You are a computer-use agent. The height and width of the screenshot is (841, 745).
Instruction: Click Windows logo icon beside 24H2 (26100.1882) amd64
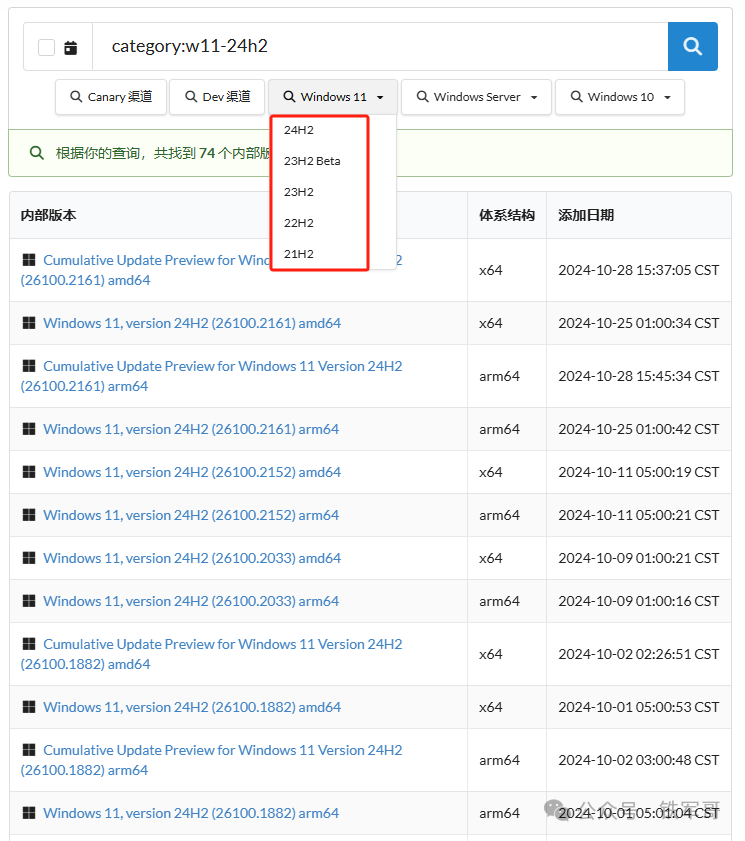click(29, 706)
